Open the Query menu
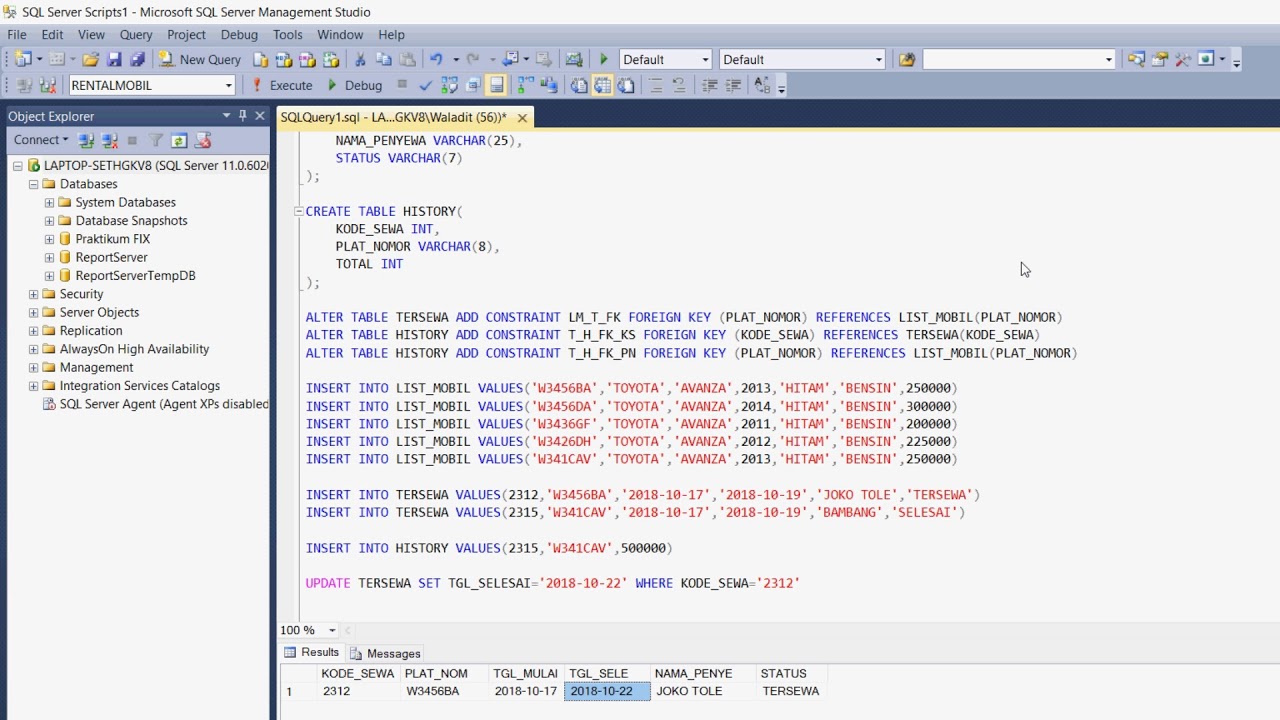Viewport: 1280px width, 720px height. coord(136,35)
